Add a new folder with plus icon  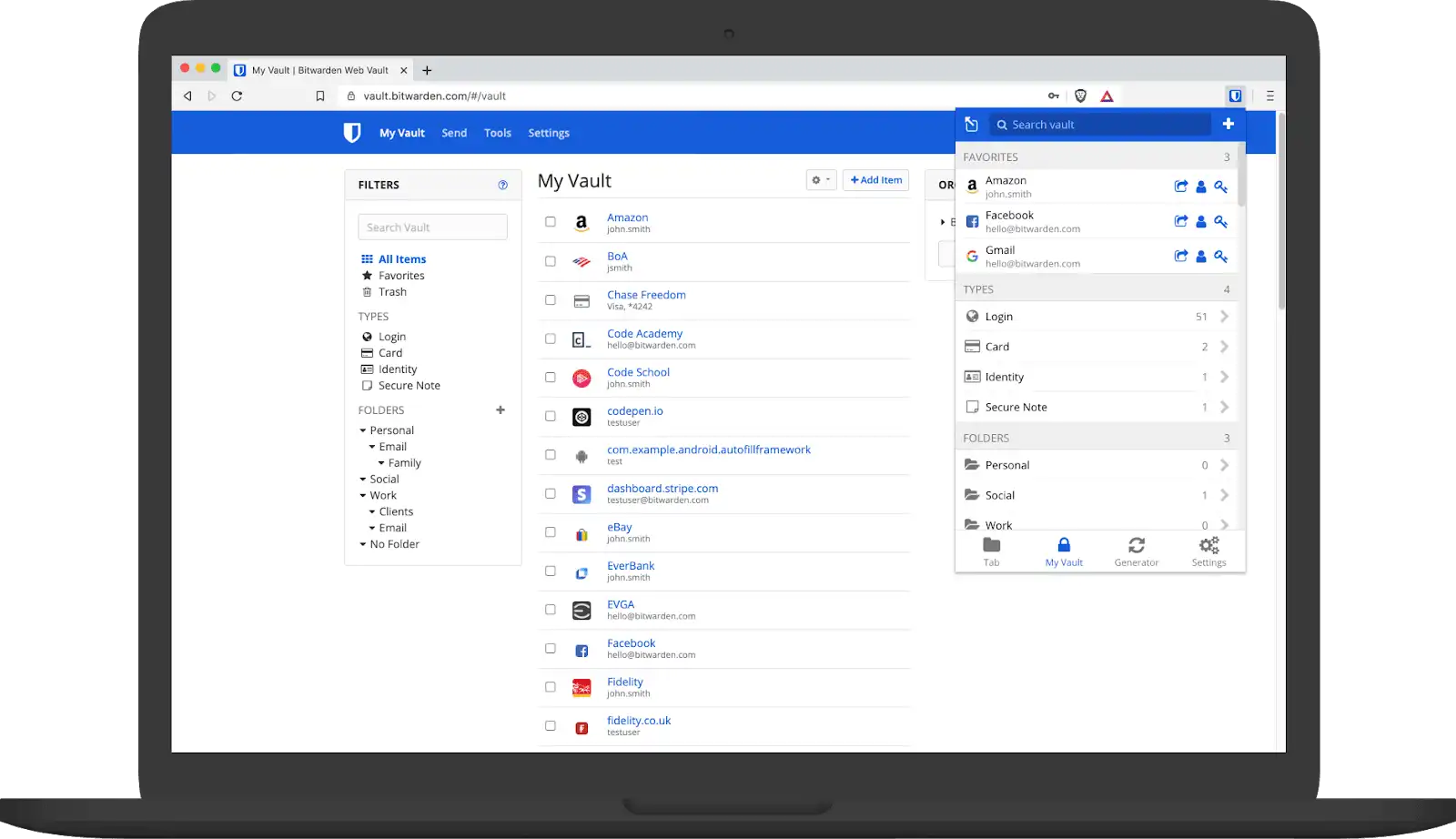(500, 410)
